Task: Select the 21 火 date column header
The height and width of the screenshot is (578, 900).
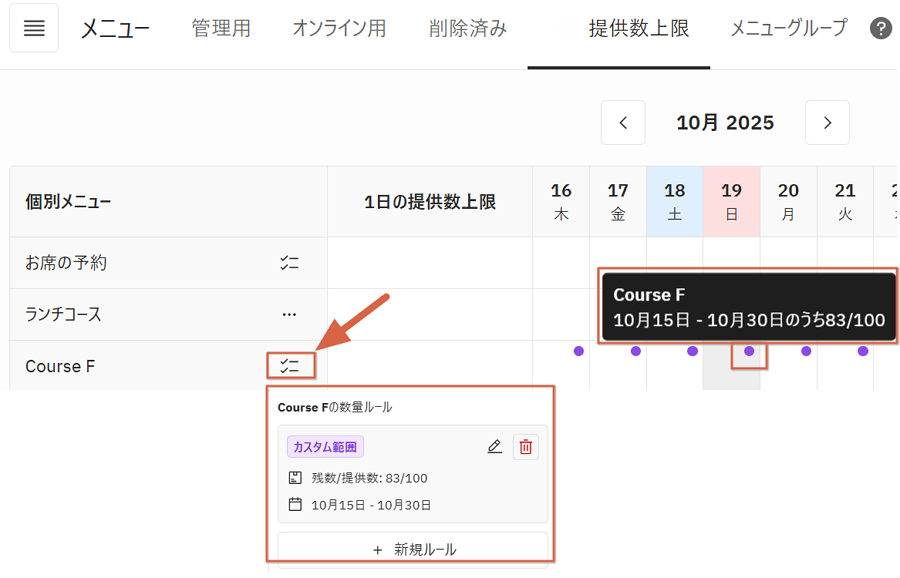Action: [x=845, y=202]
